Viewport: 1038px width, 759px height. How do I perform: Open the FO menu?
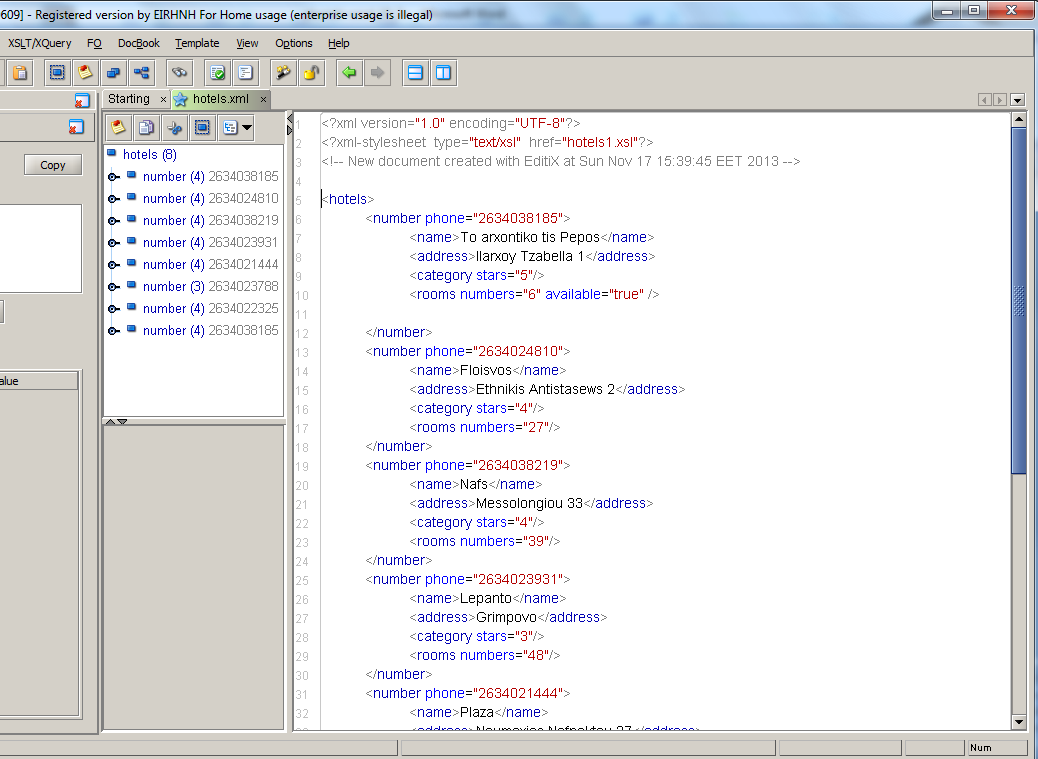tap(94, 43)
